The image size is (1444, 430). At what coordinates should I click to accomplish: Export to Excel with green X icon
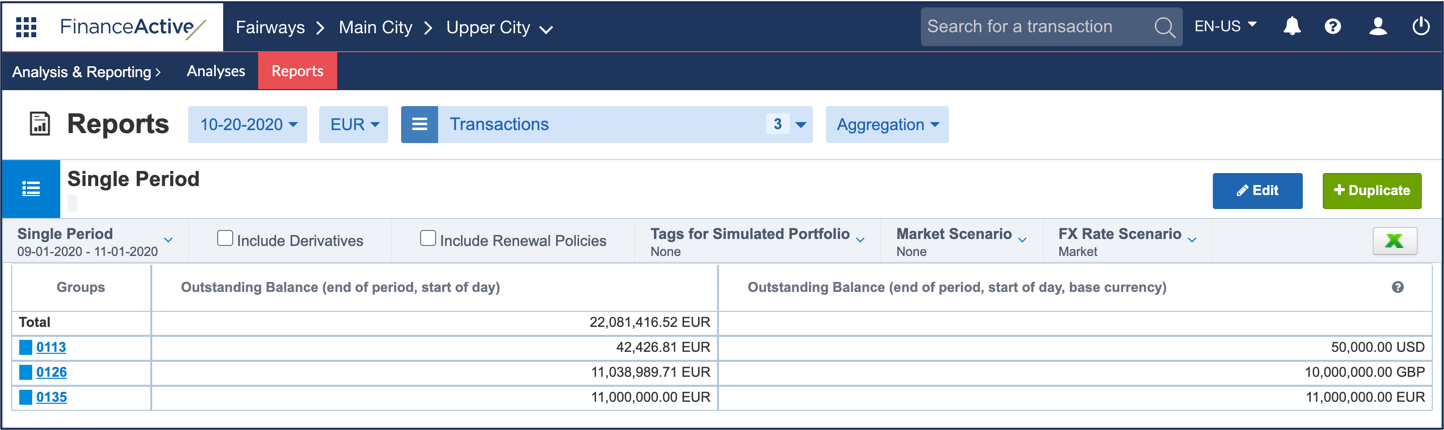point(1394,240)
